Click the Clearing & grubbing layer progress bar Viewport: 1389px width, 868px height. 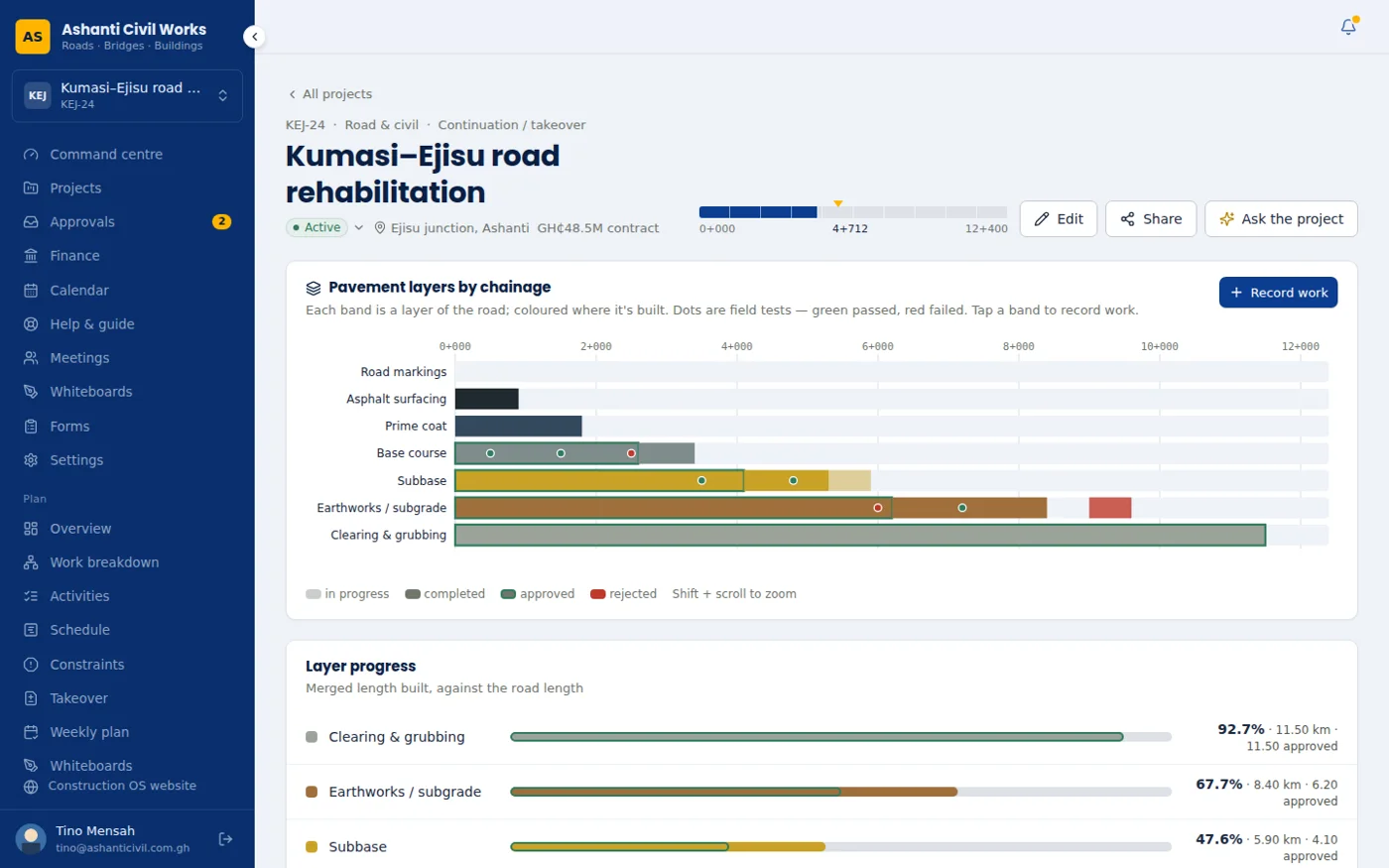(840, 737)
